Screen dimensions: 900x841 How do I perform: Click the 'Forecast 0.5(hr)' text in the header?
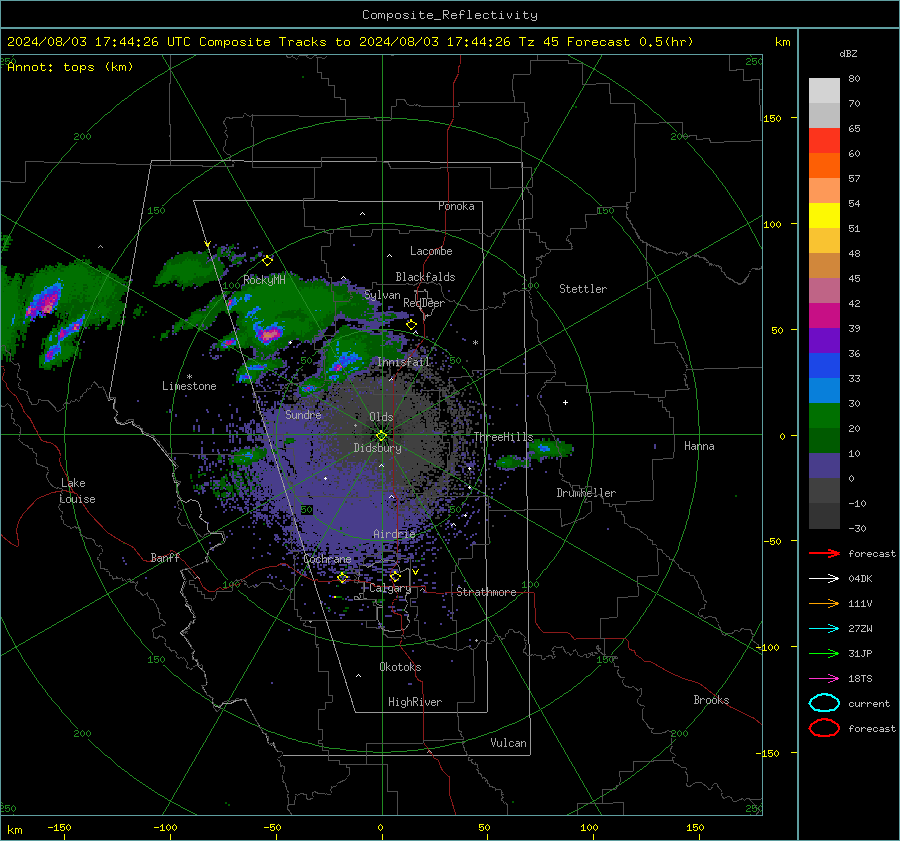tap(630, 42)
